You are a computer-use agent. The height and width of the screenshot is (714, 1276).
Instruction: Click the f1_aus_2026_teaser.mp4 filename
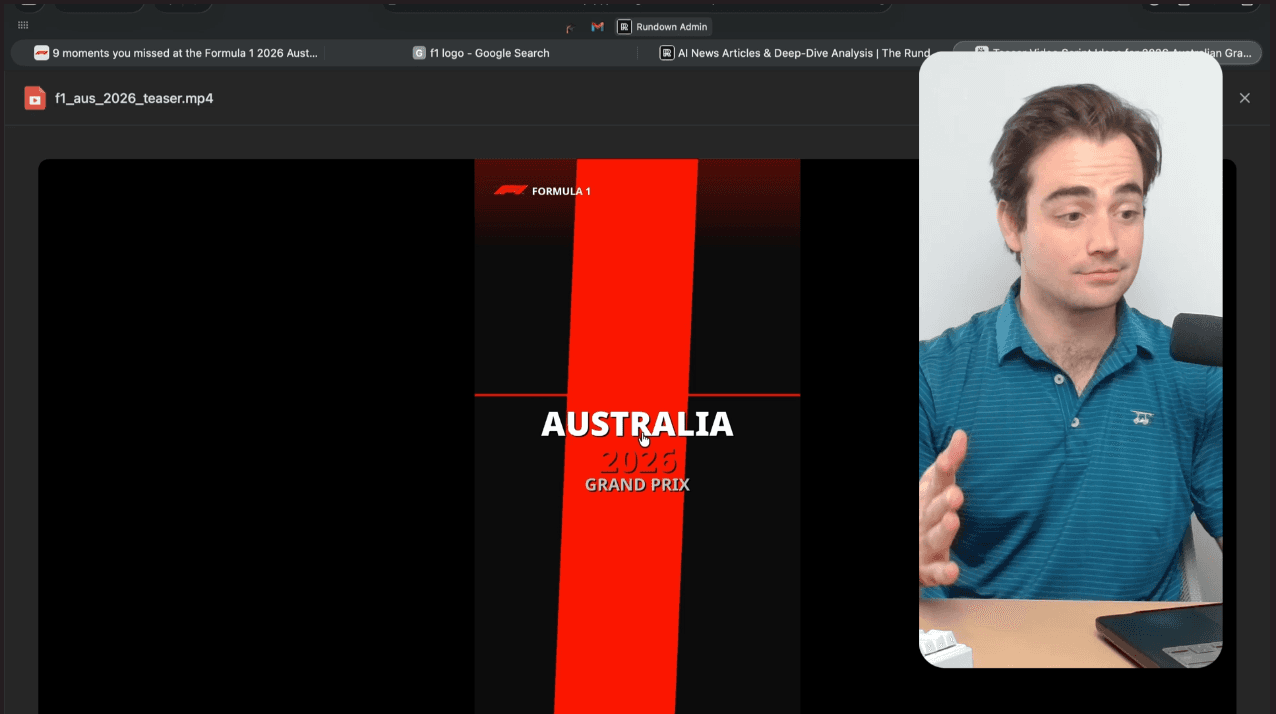133,97
